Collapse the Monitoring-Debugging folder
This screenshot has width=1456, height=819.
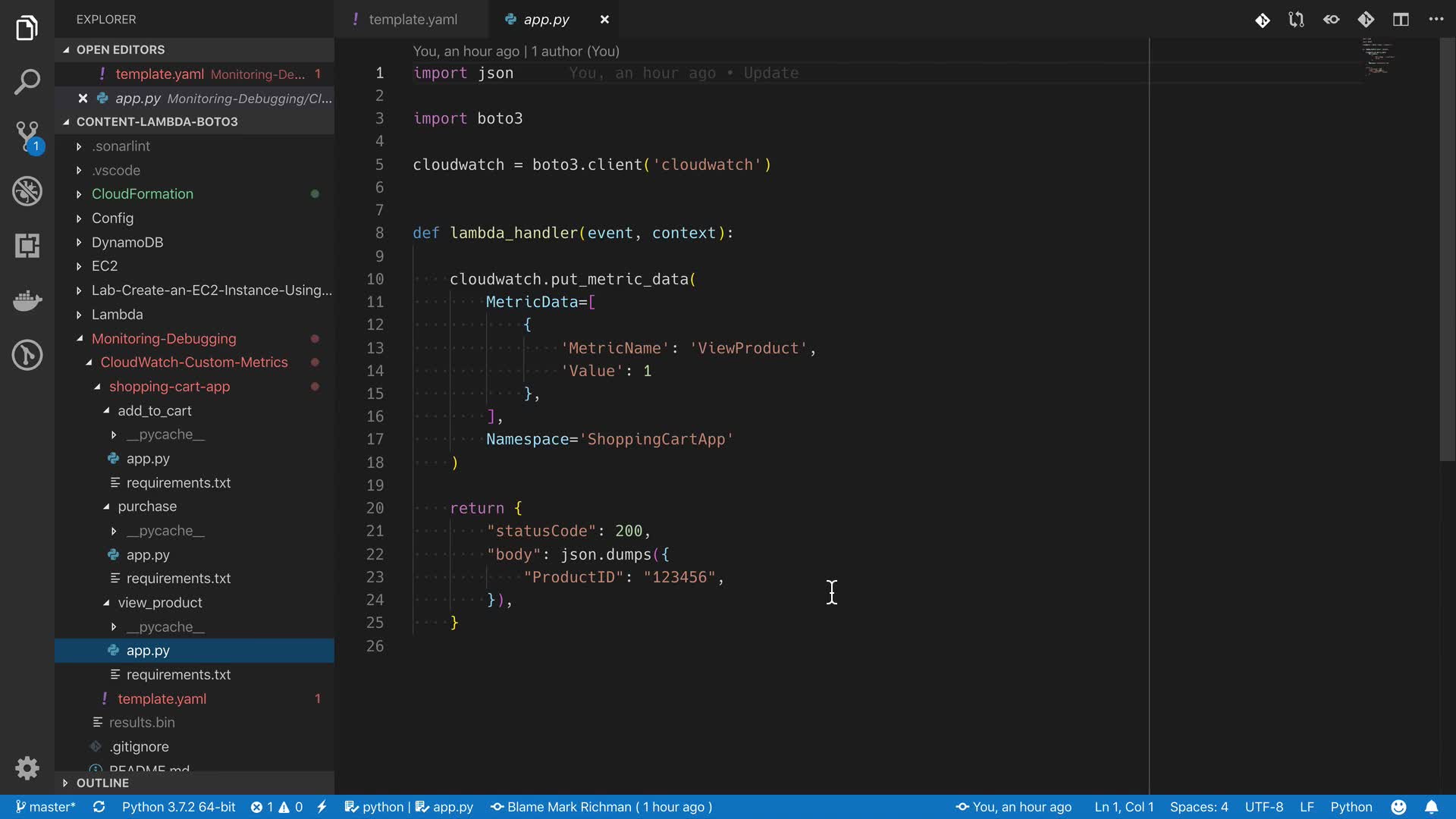[164, 339]
